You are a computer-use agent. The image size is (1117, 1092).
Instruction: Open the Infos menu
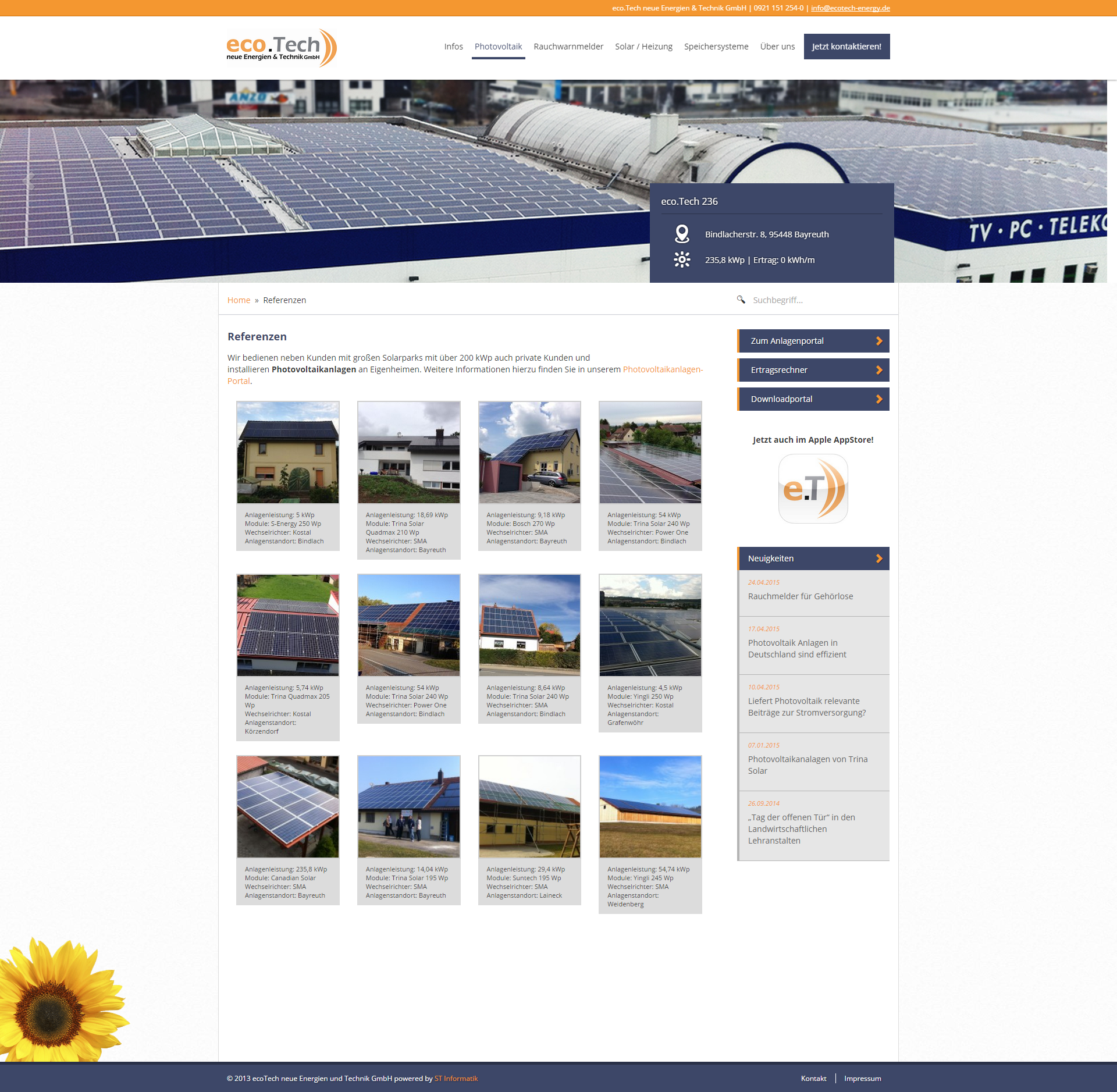pos(453,47)
